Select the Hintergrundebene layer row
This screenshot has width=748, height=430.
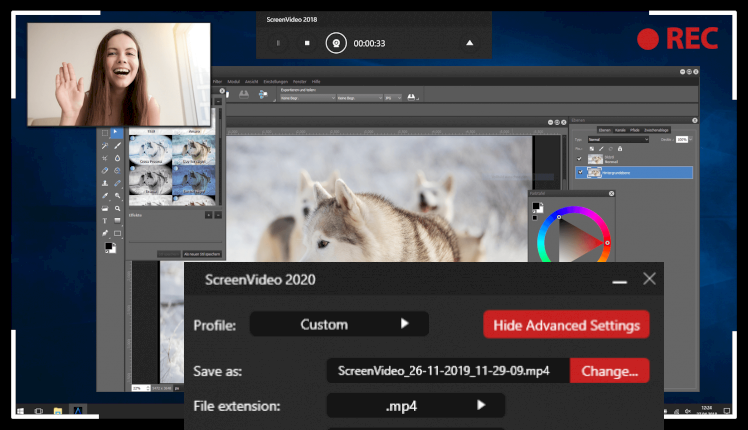tap(634, 172)
